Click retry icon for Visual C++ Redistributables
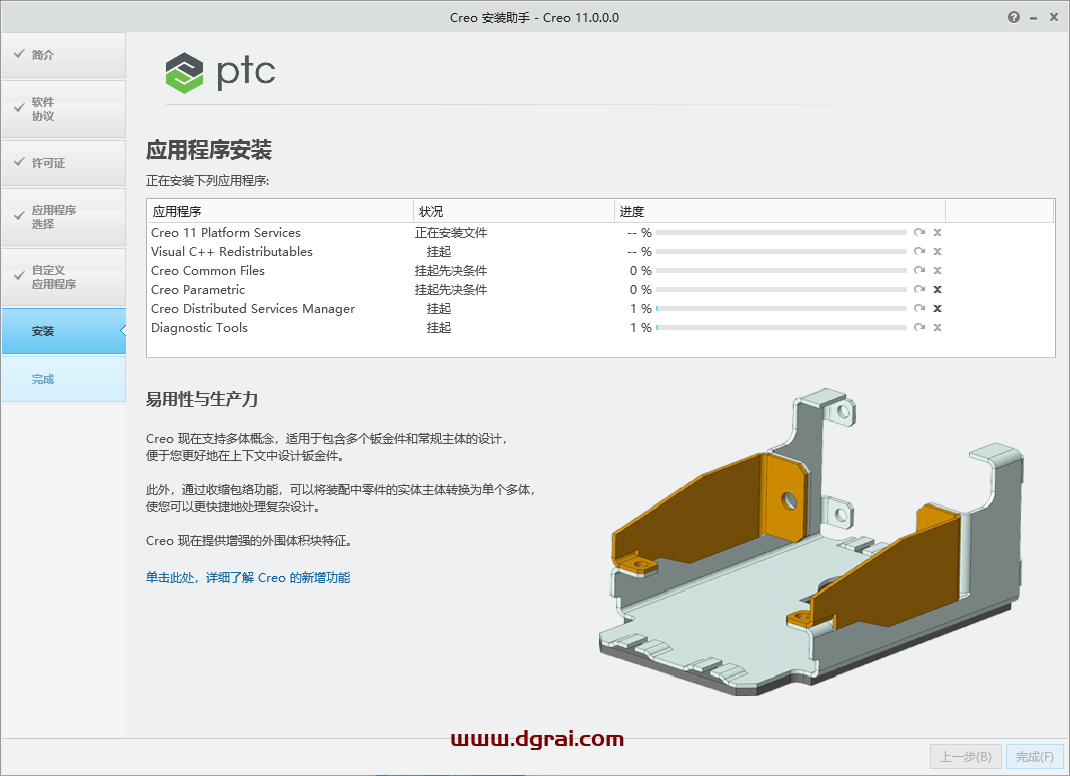This screenshot has width=1070, height=776. coord(919,252)
